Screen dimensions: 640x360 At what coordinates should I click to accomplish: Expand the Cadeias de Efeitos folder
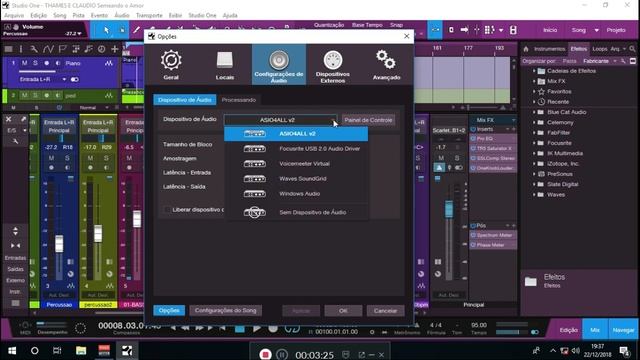pos(534,71)
